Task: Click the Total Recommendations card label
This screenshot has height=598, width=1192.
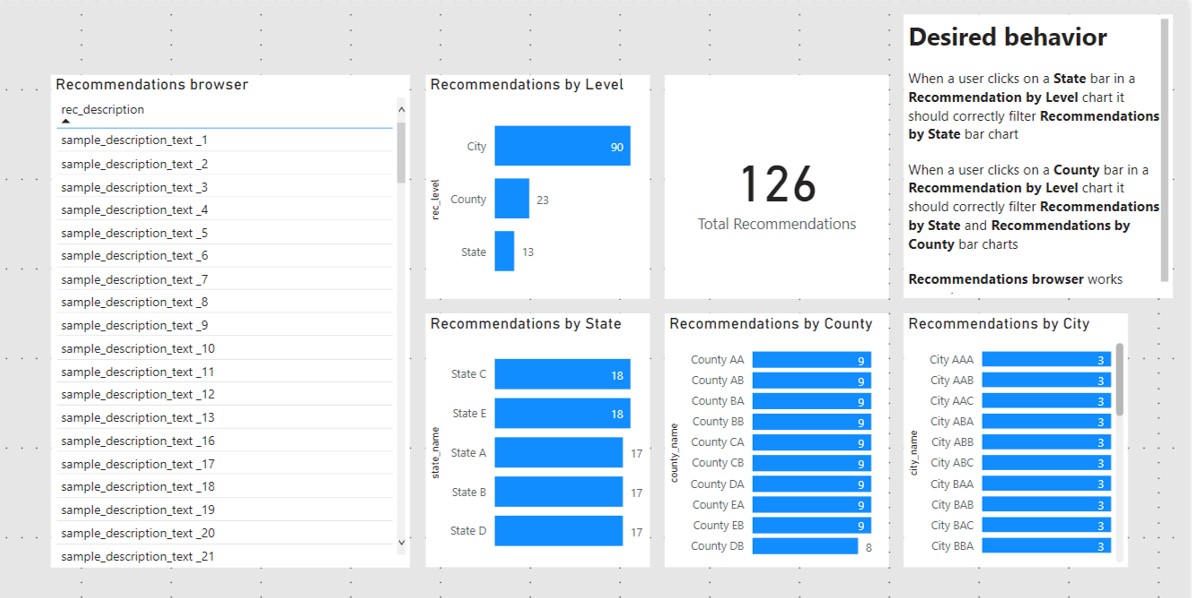Action: (777, 224)
